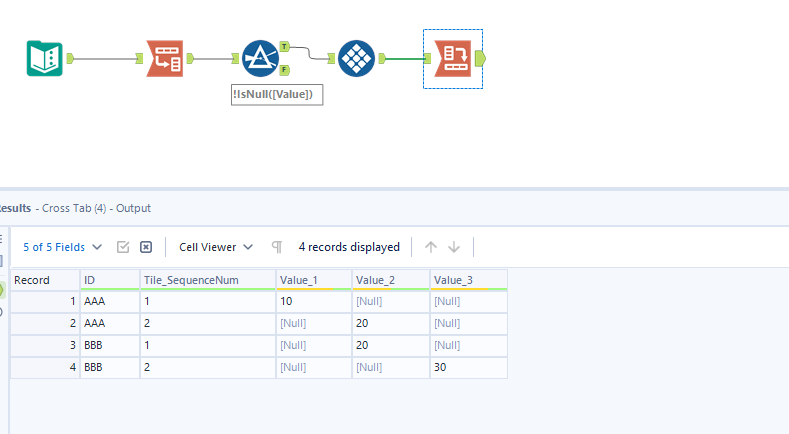Select record row number 3
This screenshot has height=434, width=789.
(44, 345)
